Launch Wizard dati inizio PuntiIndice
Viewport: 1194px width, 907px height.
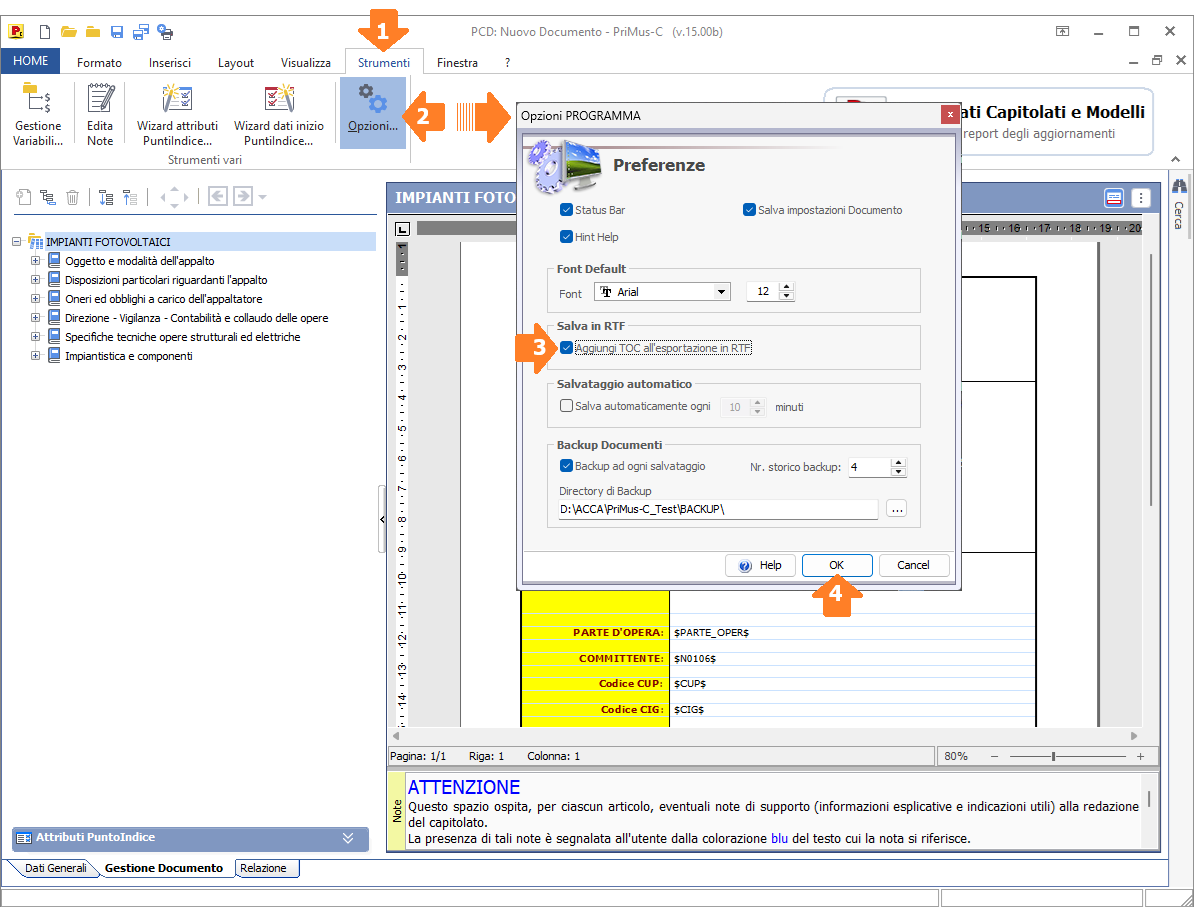pyautogui.click(x=279, y=114)
